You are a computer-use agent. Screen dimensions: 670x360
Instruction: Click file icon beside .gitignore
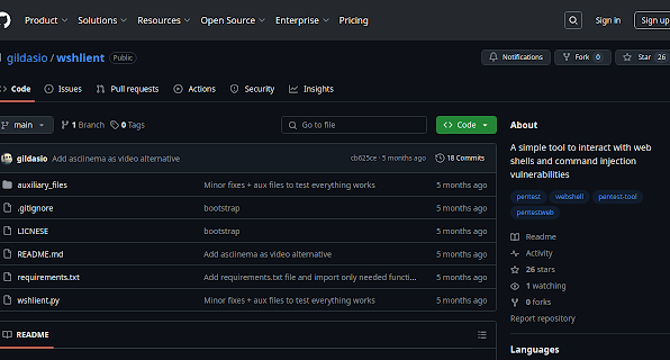tap(7, 208)
